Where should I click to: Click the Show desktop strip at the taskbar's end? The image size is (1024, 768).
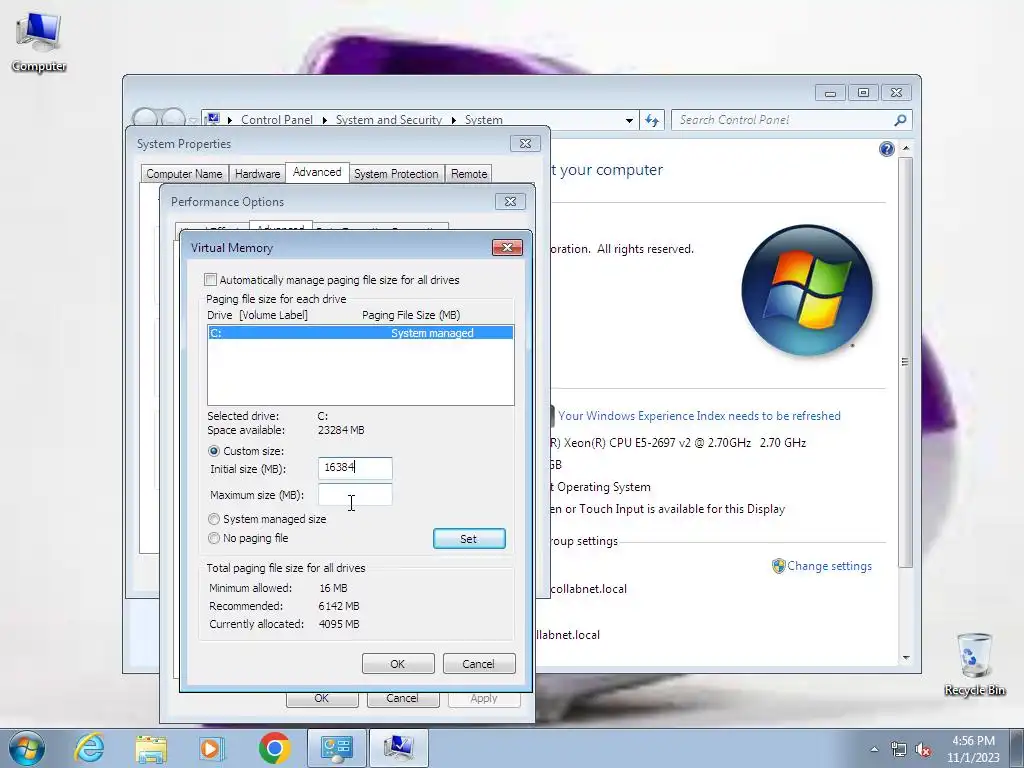[x=1017, y=748]
